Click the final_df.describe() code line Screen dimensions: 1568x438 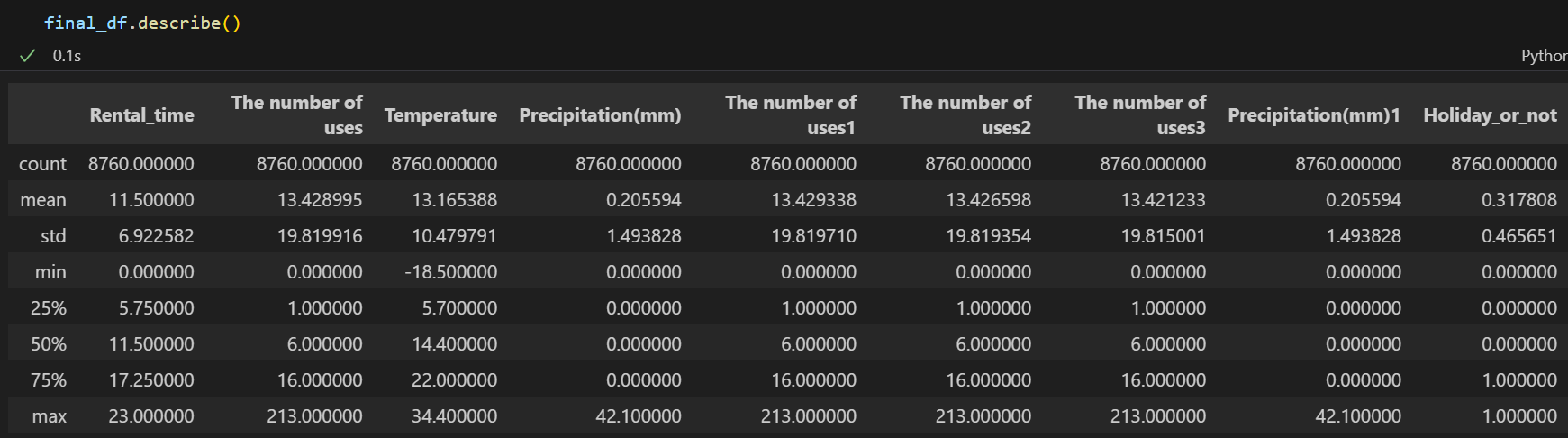[142, 23]
